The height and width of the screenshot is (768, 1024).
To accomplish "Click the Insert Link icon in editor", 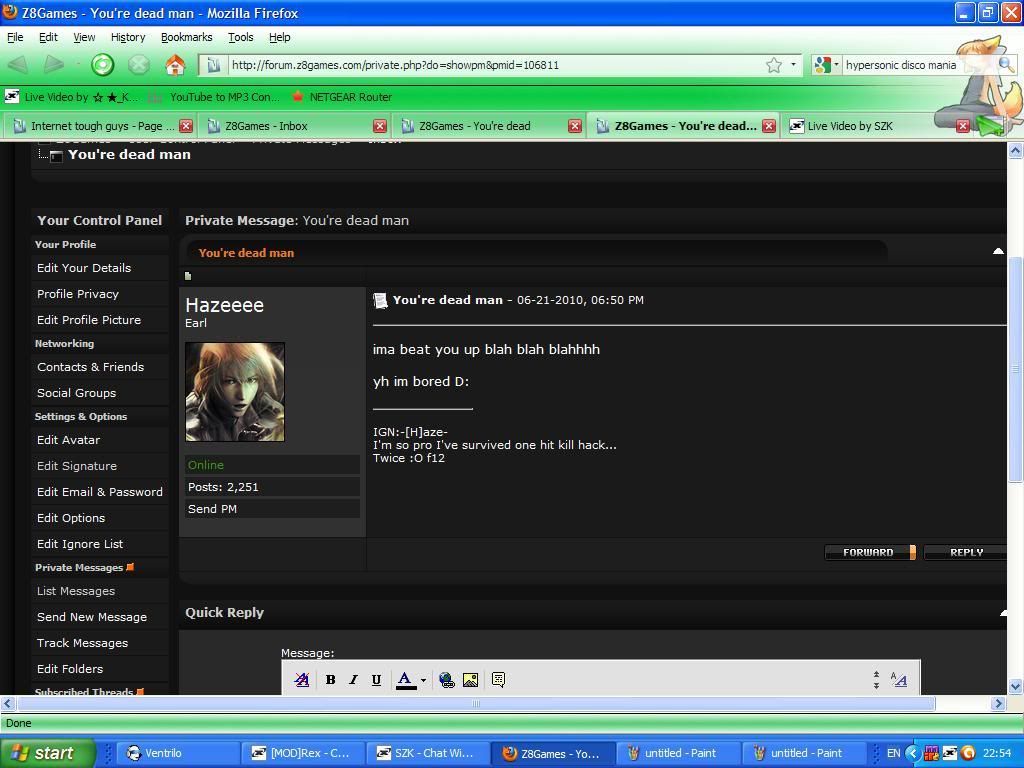I will coord(447,680).
